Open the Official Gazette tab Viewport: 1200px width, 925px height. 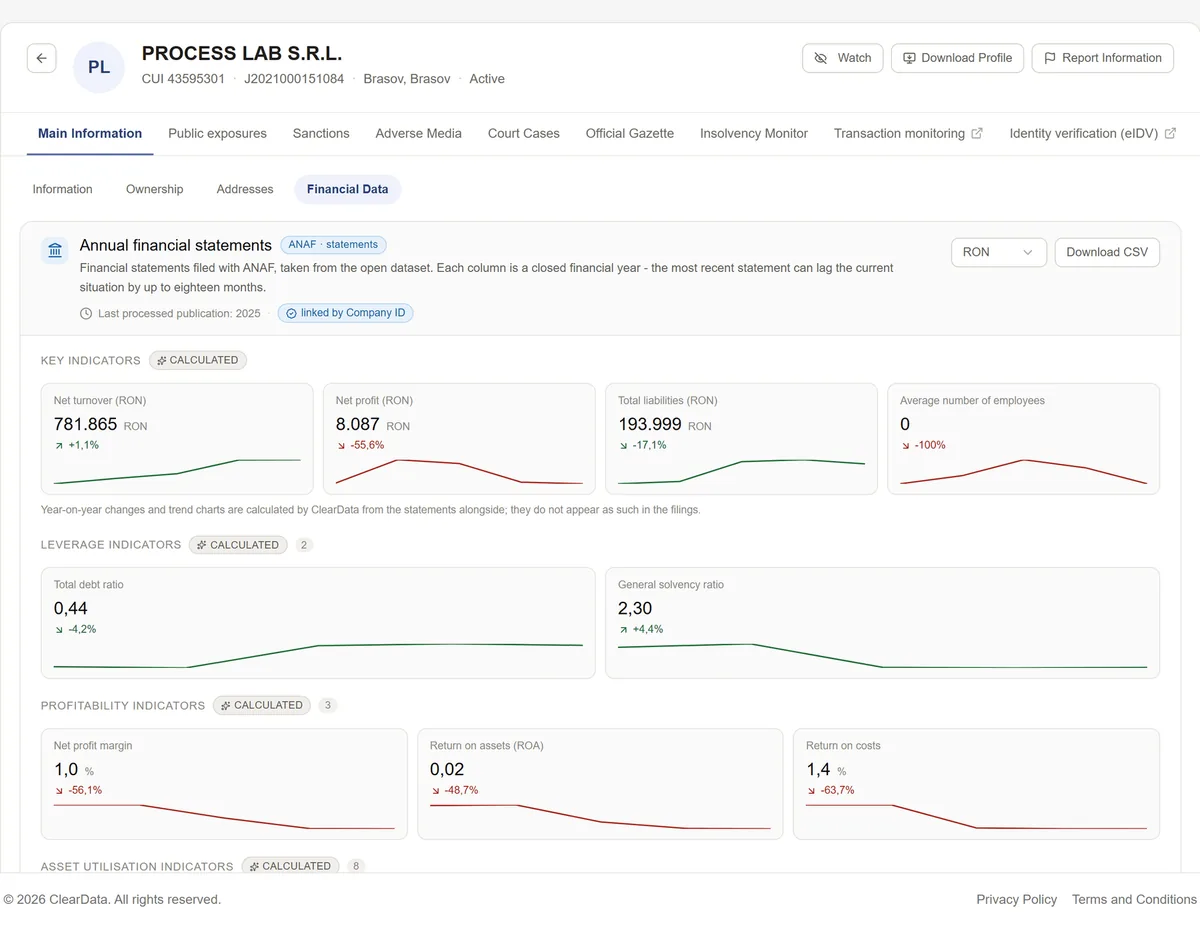pyautogui.click(x=630, y=133)
